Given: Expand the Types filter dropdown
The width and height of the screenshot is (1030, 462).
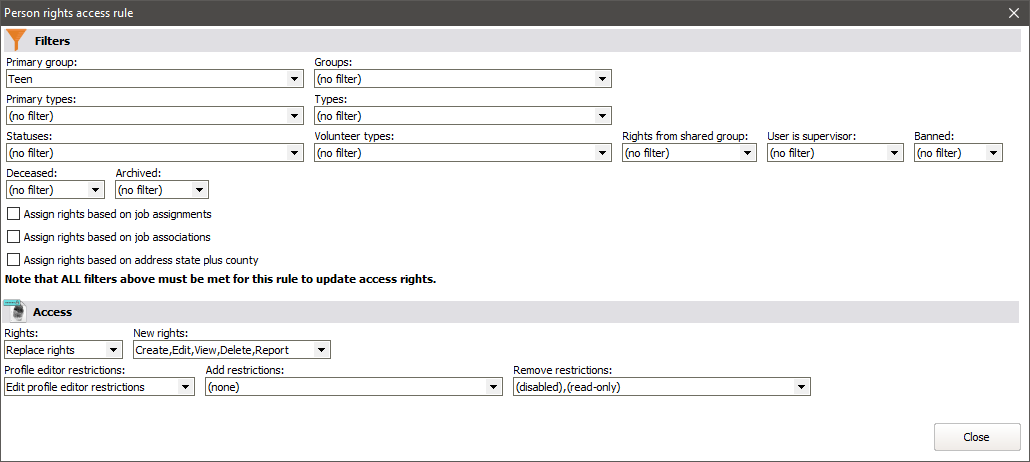Looking at the screenshot, I should tap(603, 116).
